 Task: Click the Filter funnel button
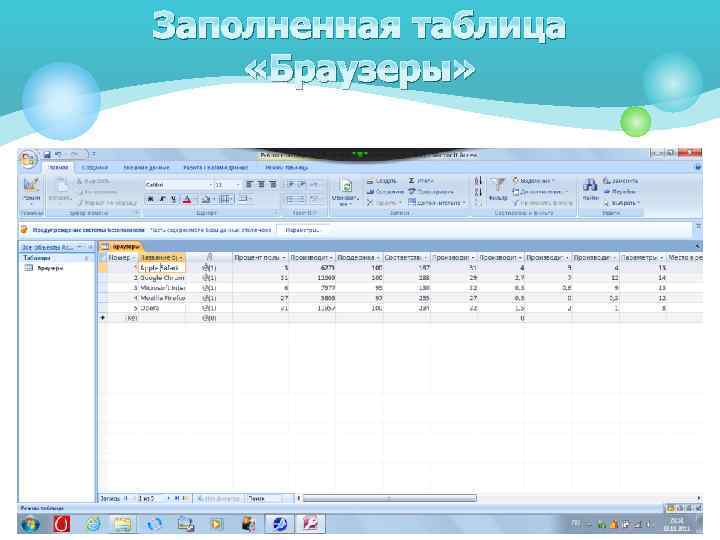[498, 189]
